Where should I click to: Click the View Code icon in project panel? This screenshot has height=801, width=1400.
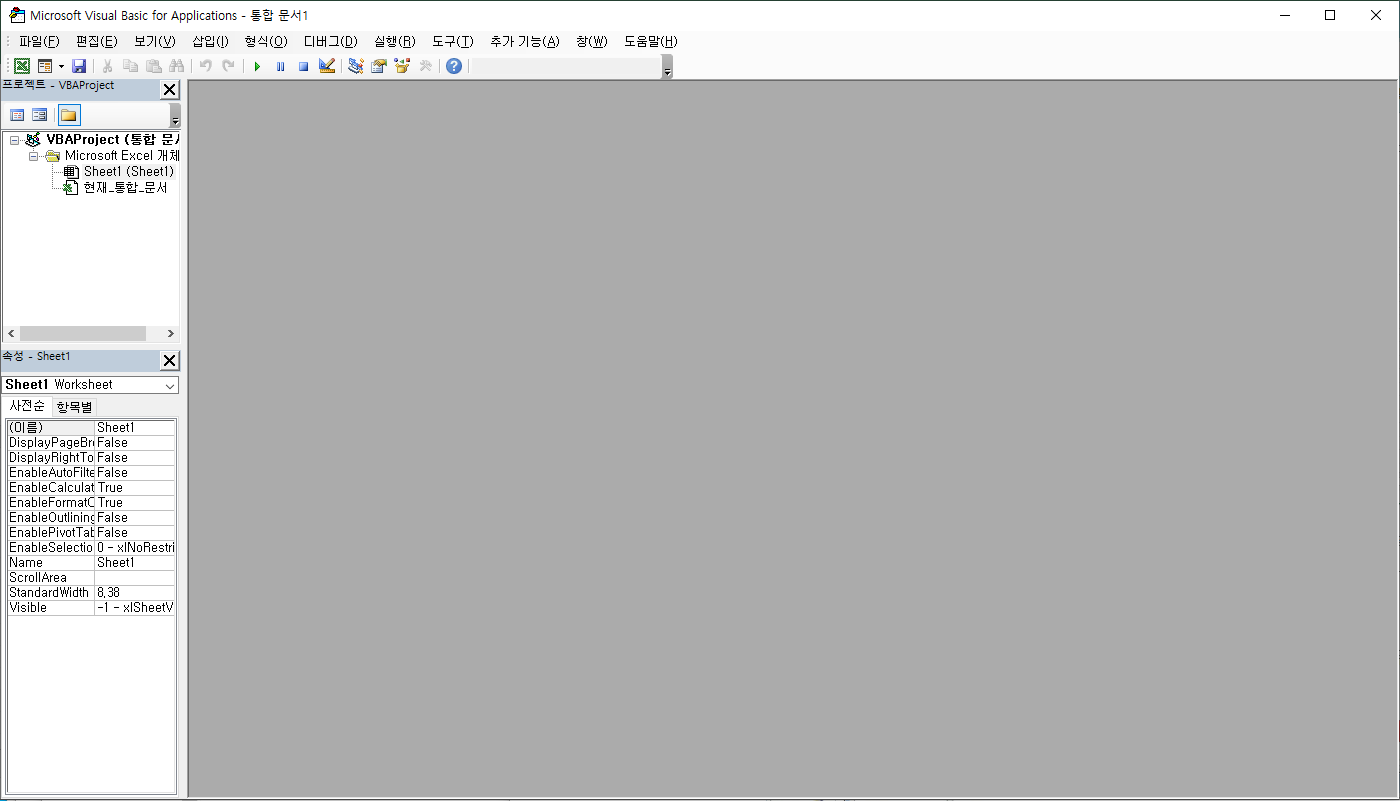(17, 115)
